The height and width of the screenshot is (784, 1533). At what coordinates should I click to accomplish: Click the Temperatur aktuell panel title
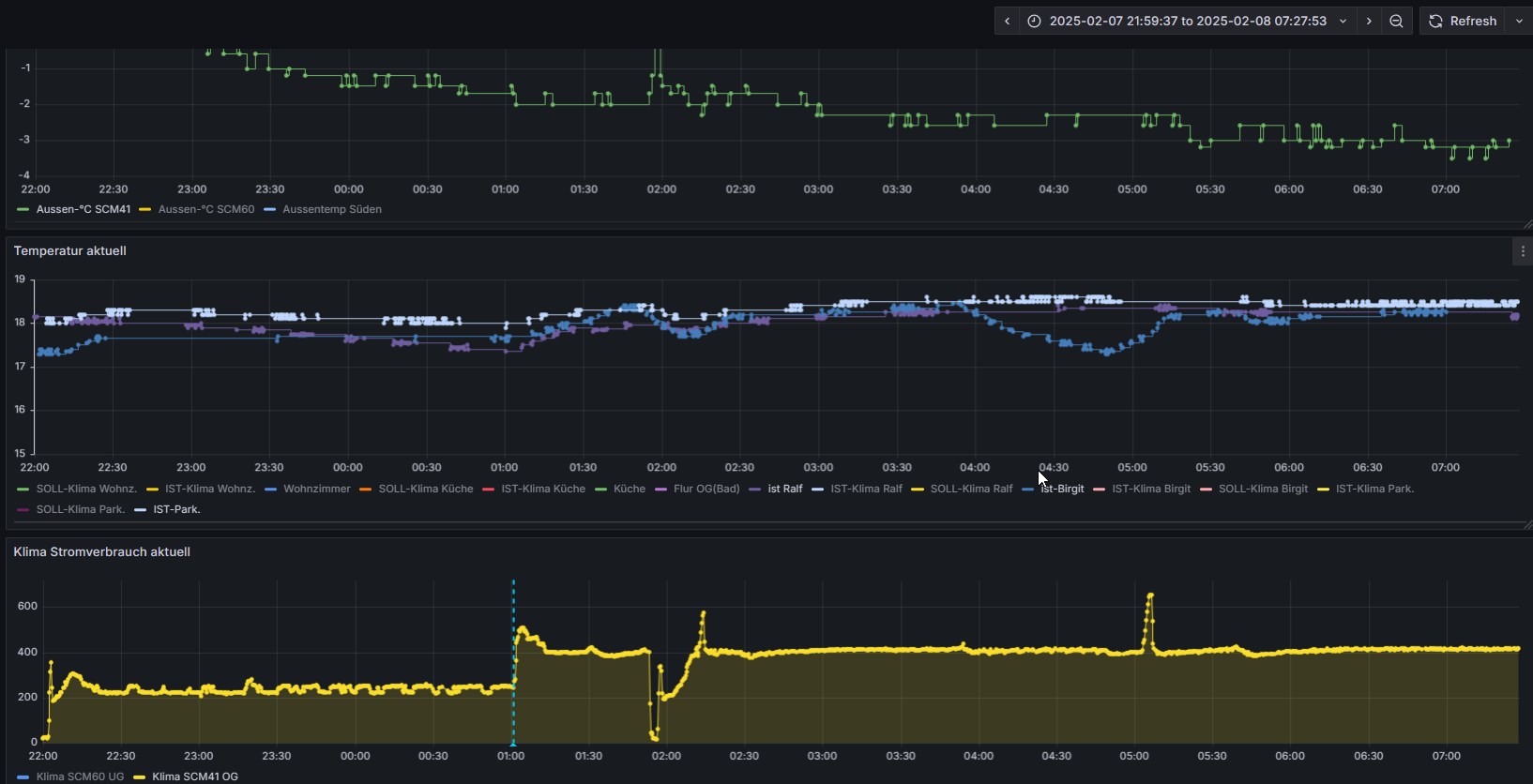point(70,250)
